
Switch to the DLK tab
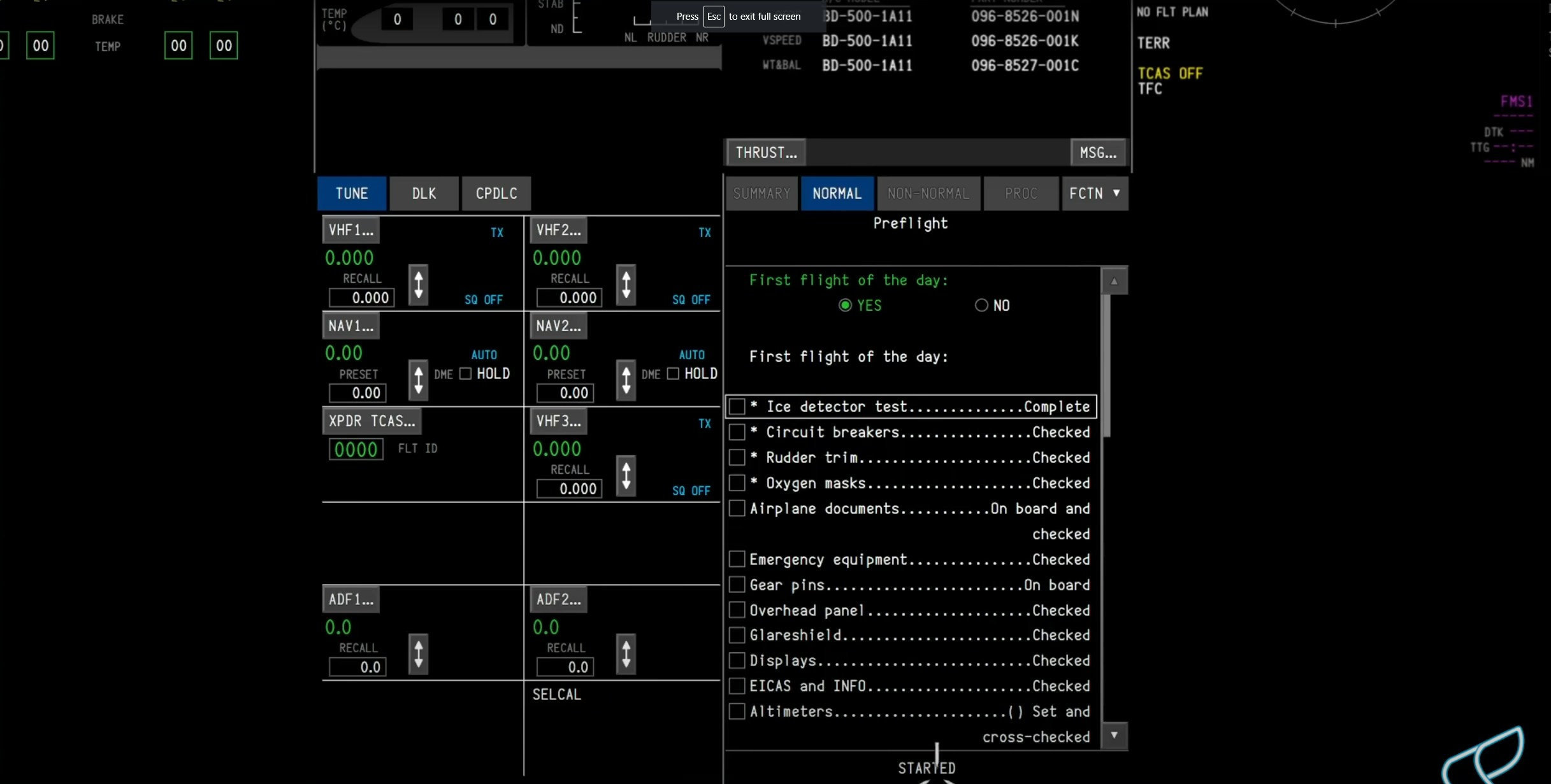(x=424, y=194)
